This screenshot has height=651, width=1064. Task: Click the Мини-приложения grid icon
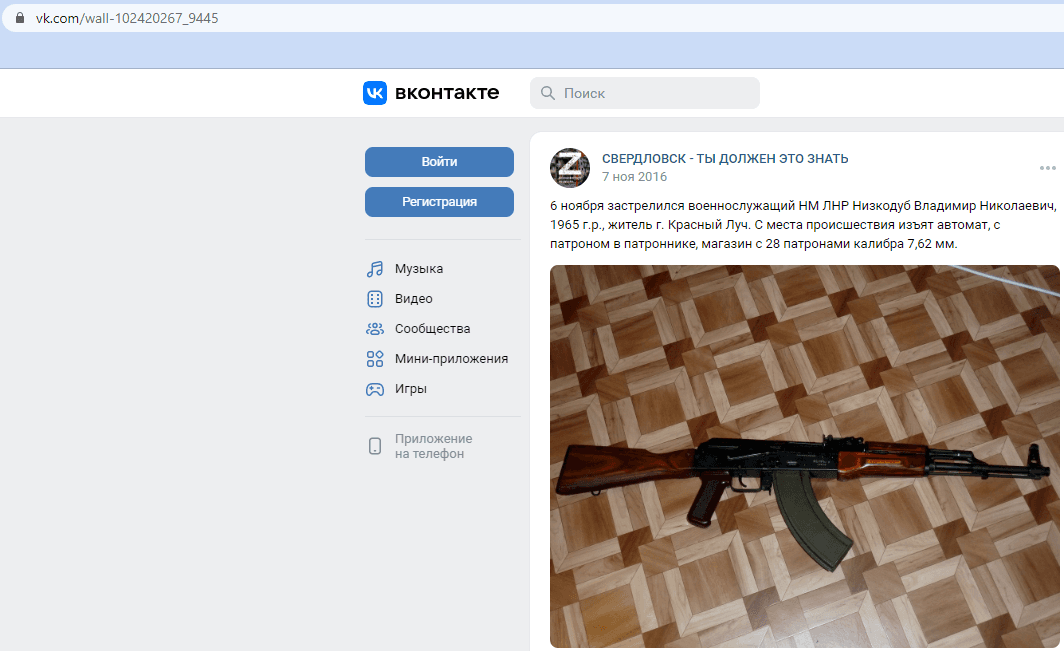click(375, 358)
